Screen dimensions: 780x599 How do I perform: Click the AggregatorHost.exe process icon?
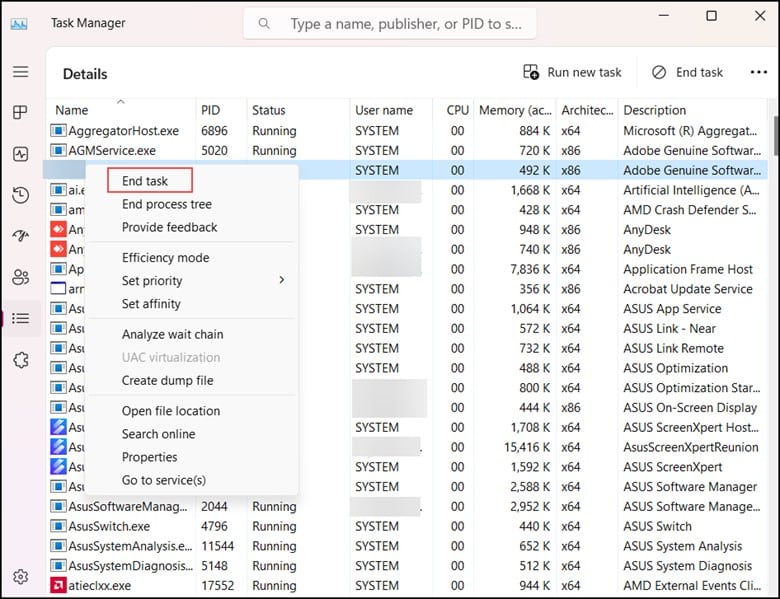pos(58,131)
